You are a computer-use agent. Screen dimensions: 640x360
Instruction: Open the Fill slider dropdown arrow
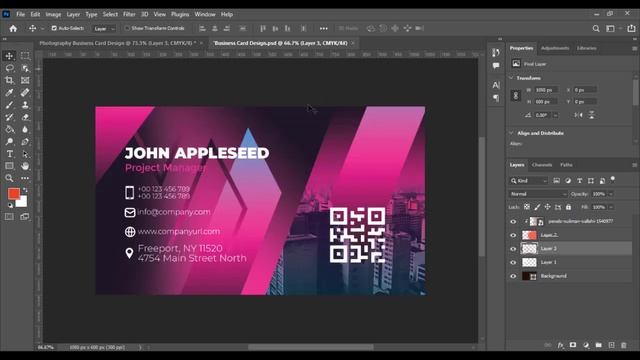(611, 207)
